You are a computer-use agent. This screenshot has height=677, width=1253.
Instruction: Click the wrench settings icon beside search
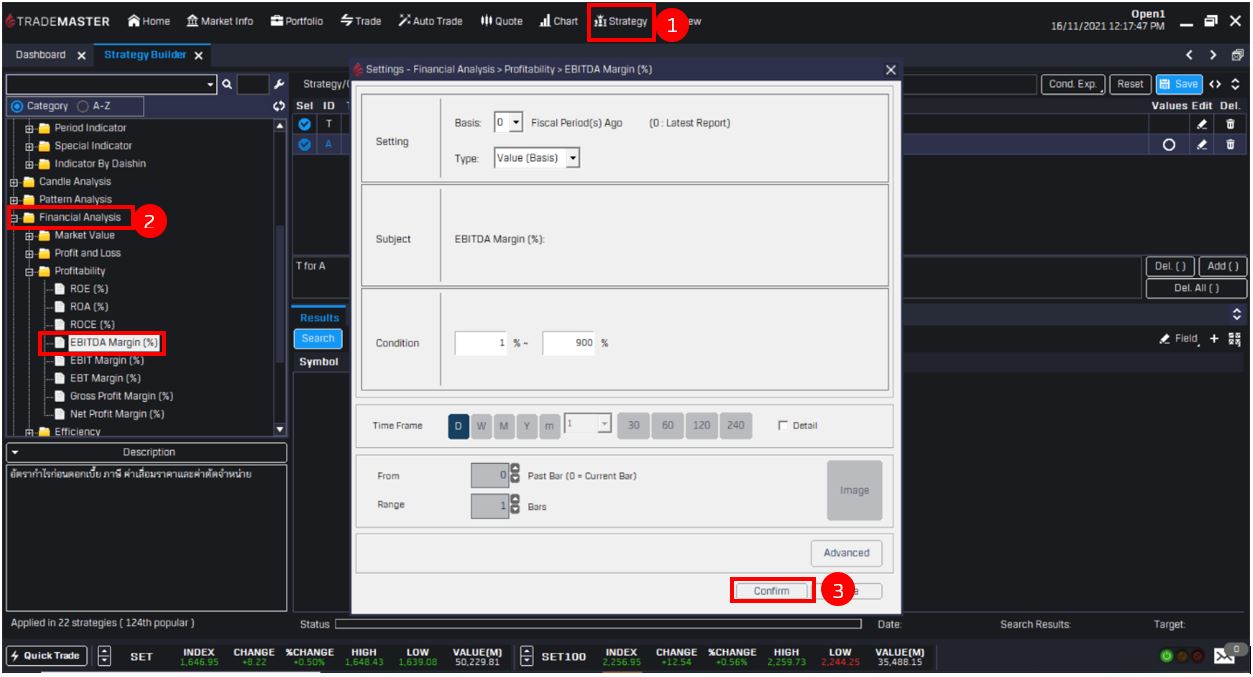point(279,85)
